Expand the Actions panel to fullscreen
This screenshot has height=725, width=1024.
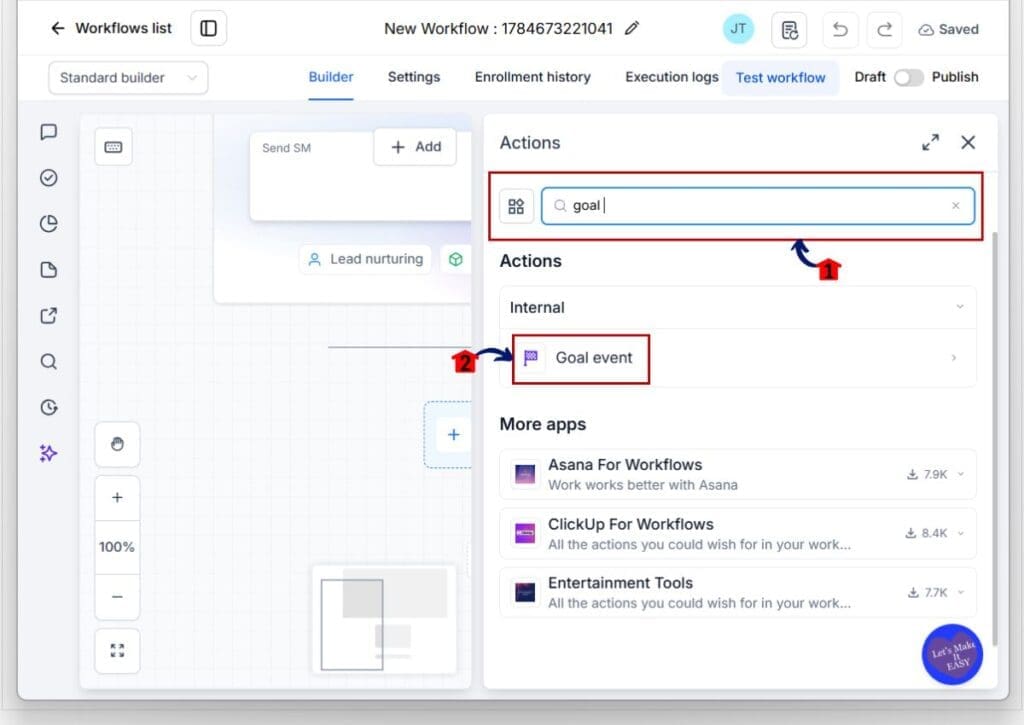pyautogui.click(x=931, y=142)
